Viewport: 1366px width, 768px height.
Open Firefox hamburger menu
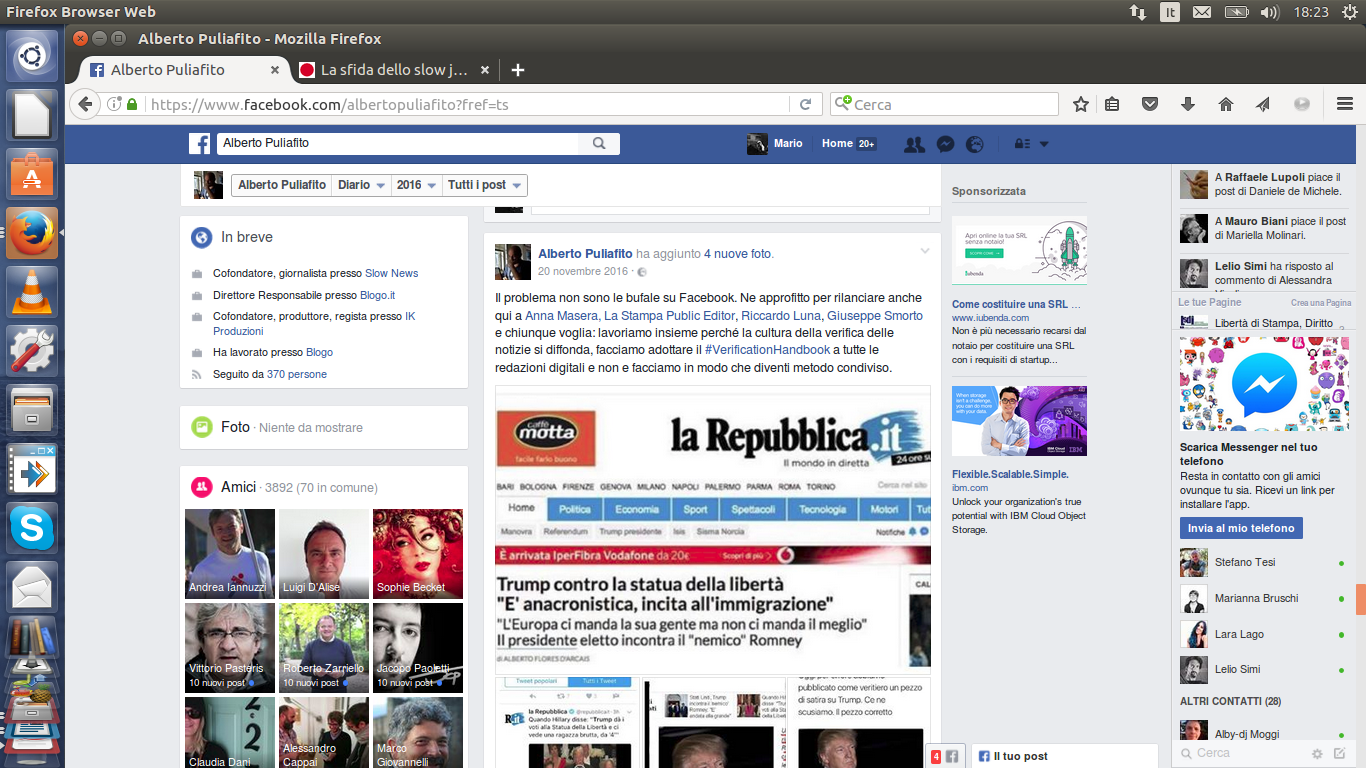pos(1345,104)
